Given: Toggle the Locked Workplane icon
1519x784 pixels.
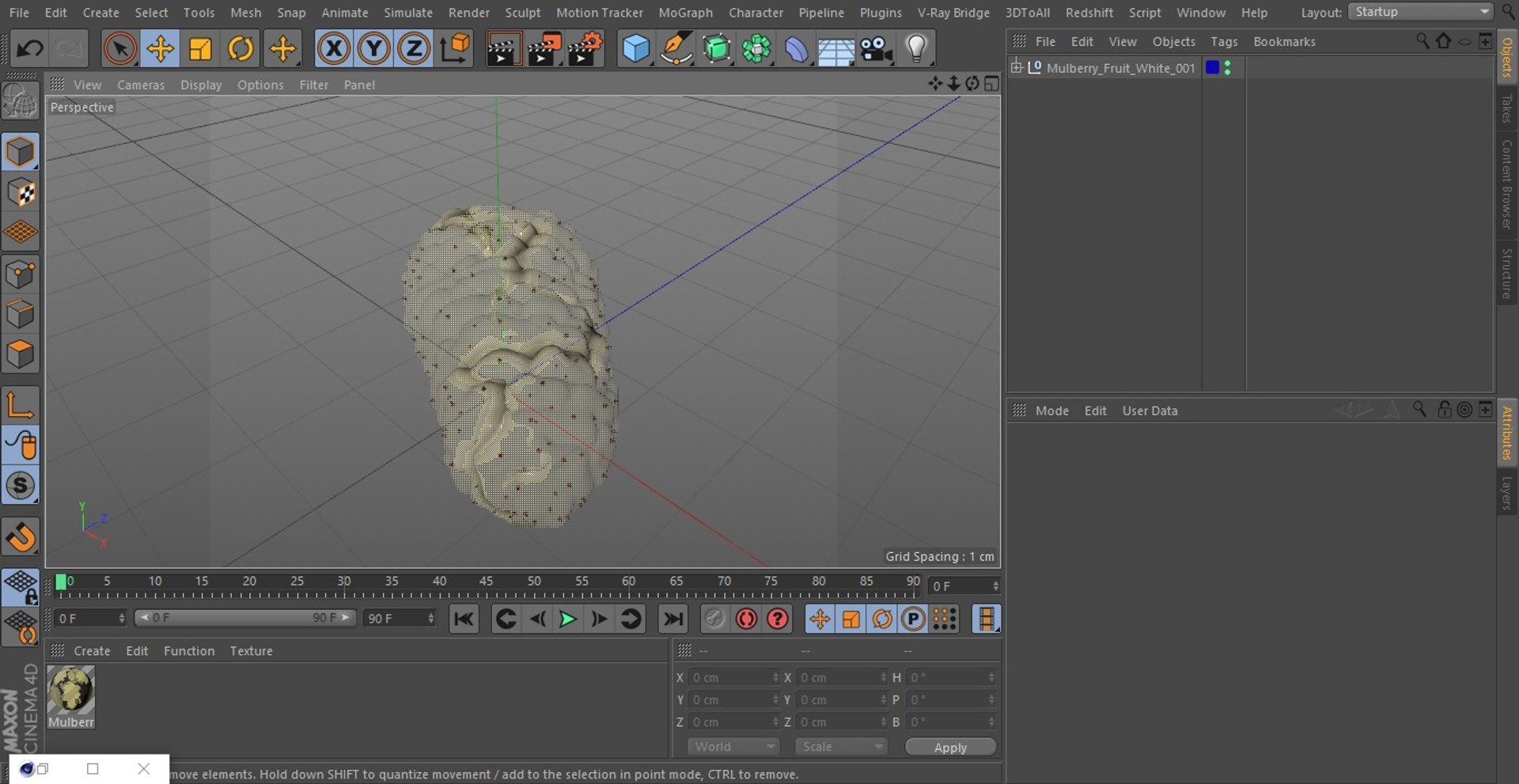Looking at the screenshot, I should pos(20,588).
